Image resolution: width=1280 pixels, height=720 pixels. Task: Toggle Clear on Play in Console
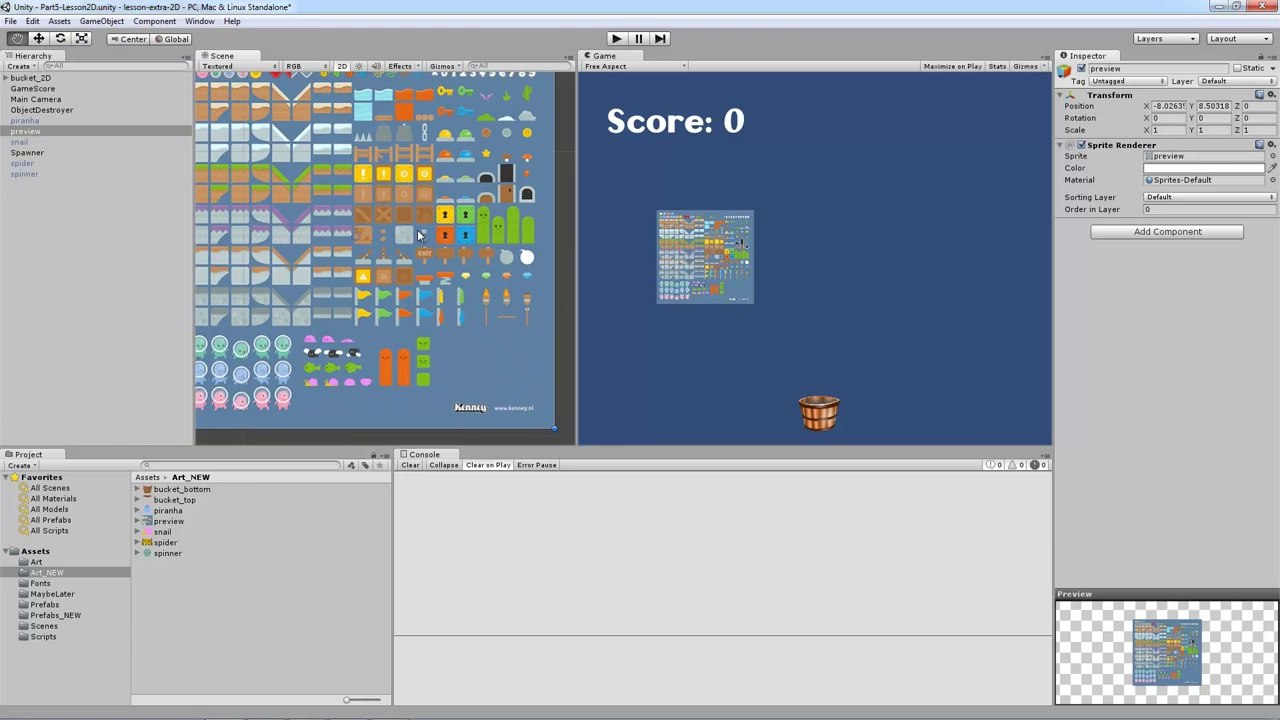pyautogui.click(x=488, y=465)
